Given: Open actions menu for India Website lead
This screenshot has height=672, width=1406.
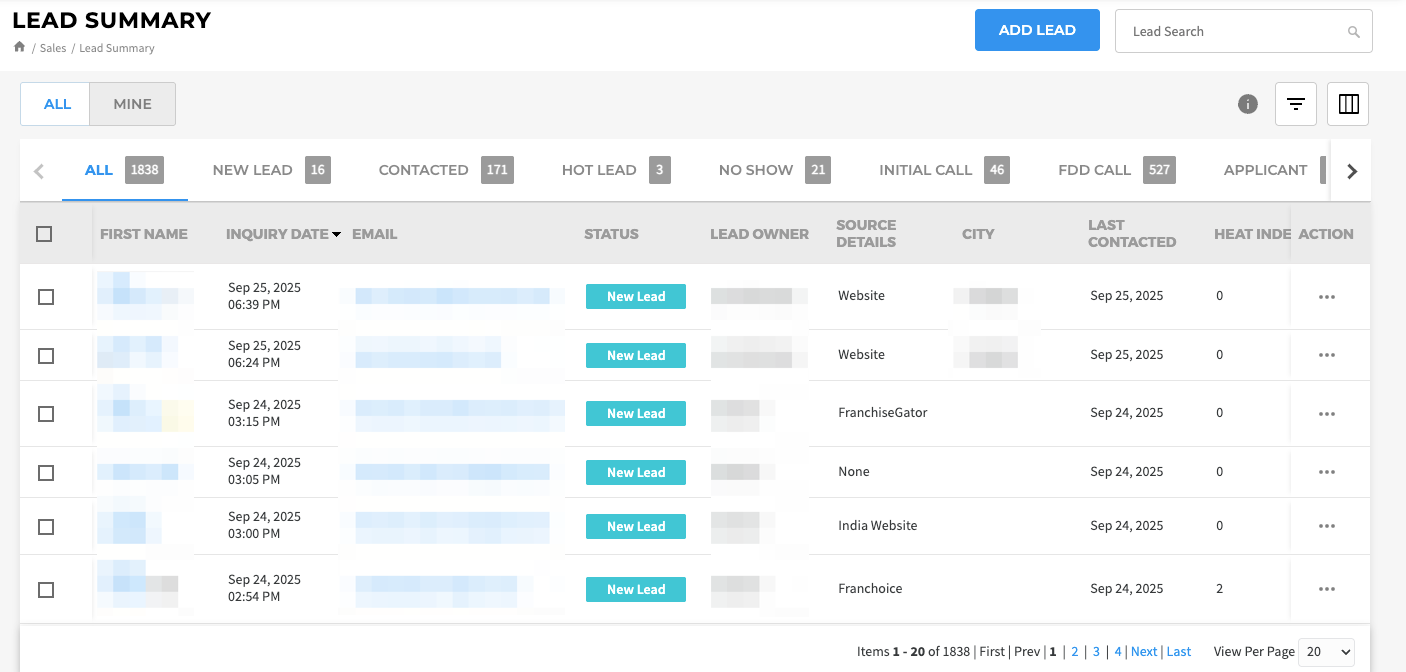Looking at the screenshot, I should pos(1327,526).
